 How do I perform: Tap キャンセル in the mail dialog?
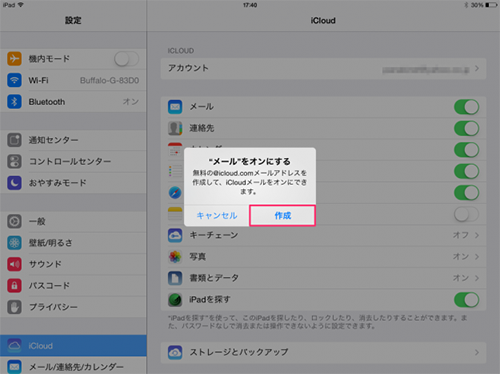tap(217, 216)
